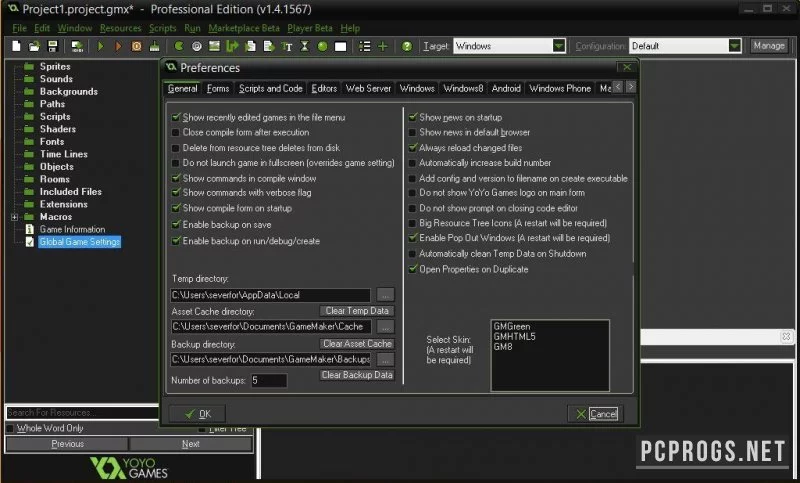Select the GM8 skin in list
Screen dimensions: 800x483
click(x=503, y=347)
